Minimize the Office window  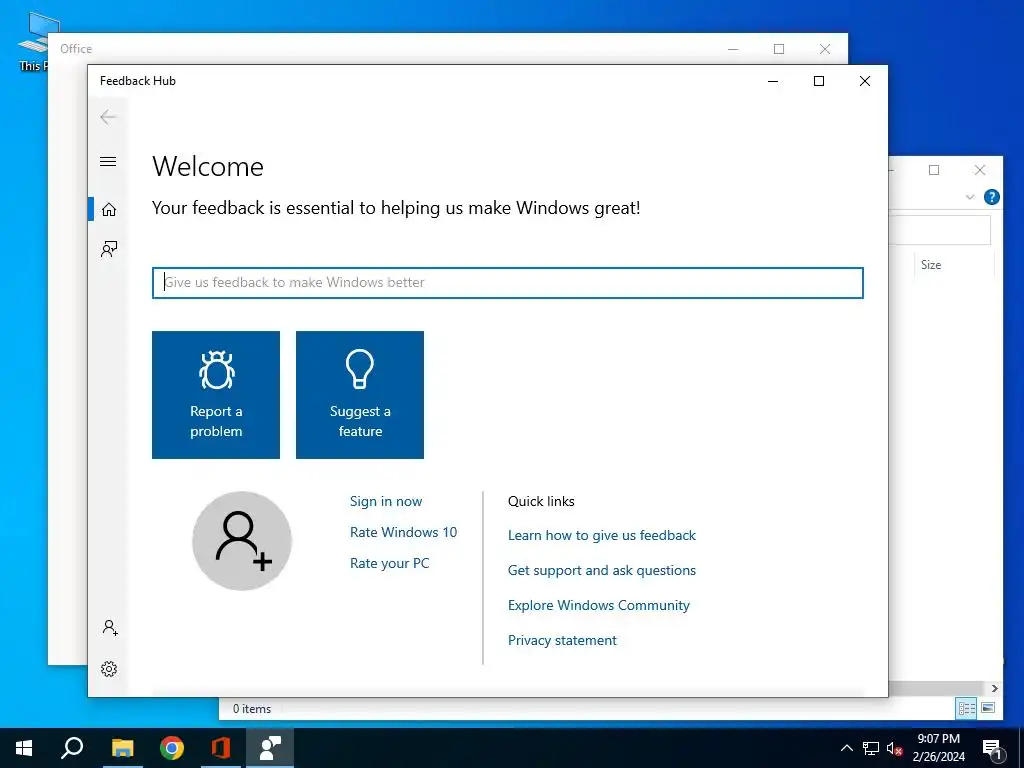coord(733,49)
